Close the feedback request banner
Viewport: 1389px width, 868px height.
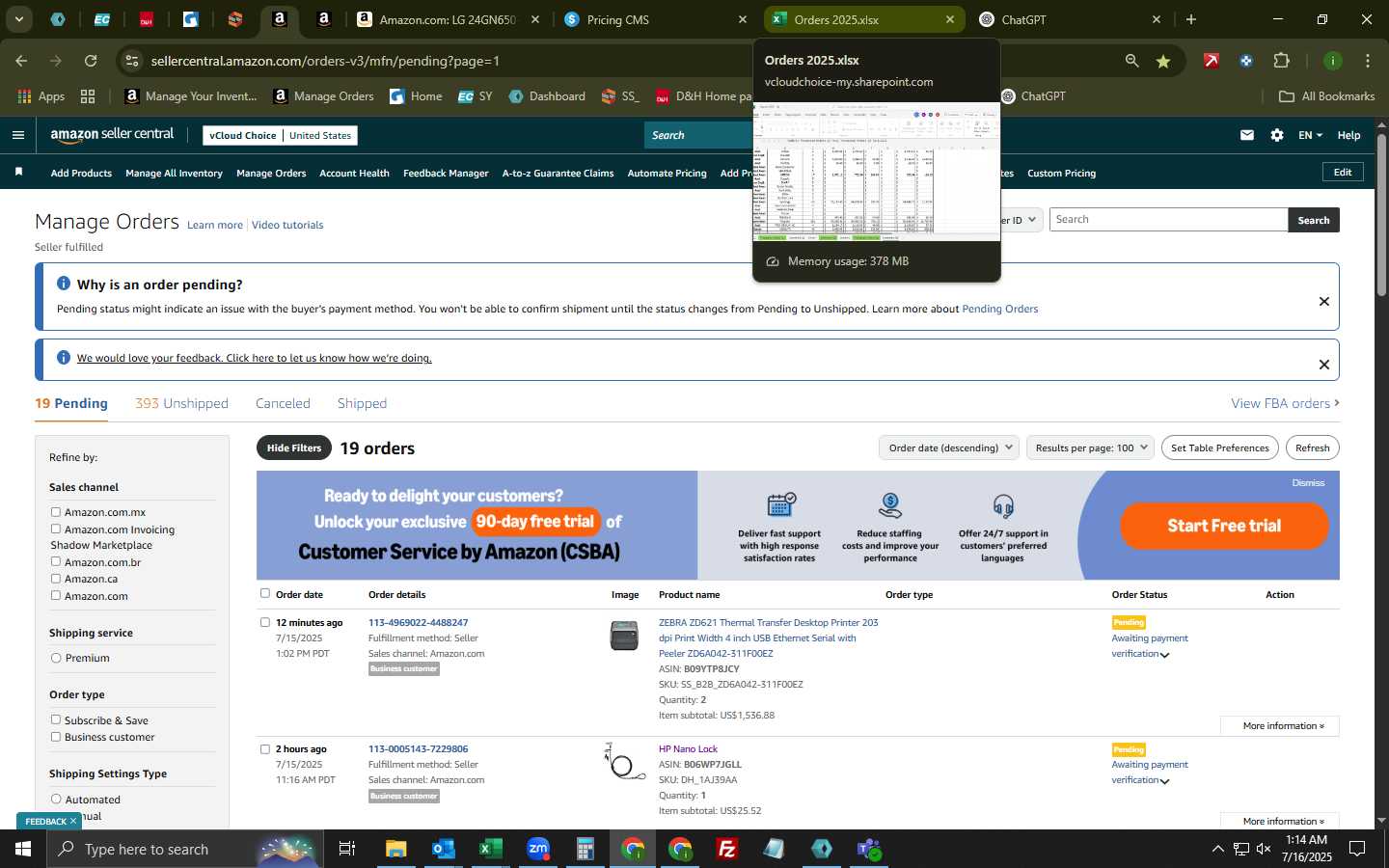[x=1323, y=364]
